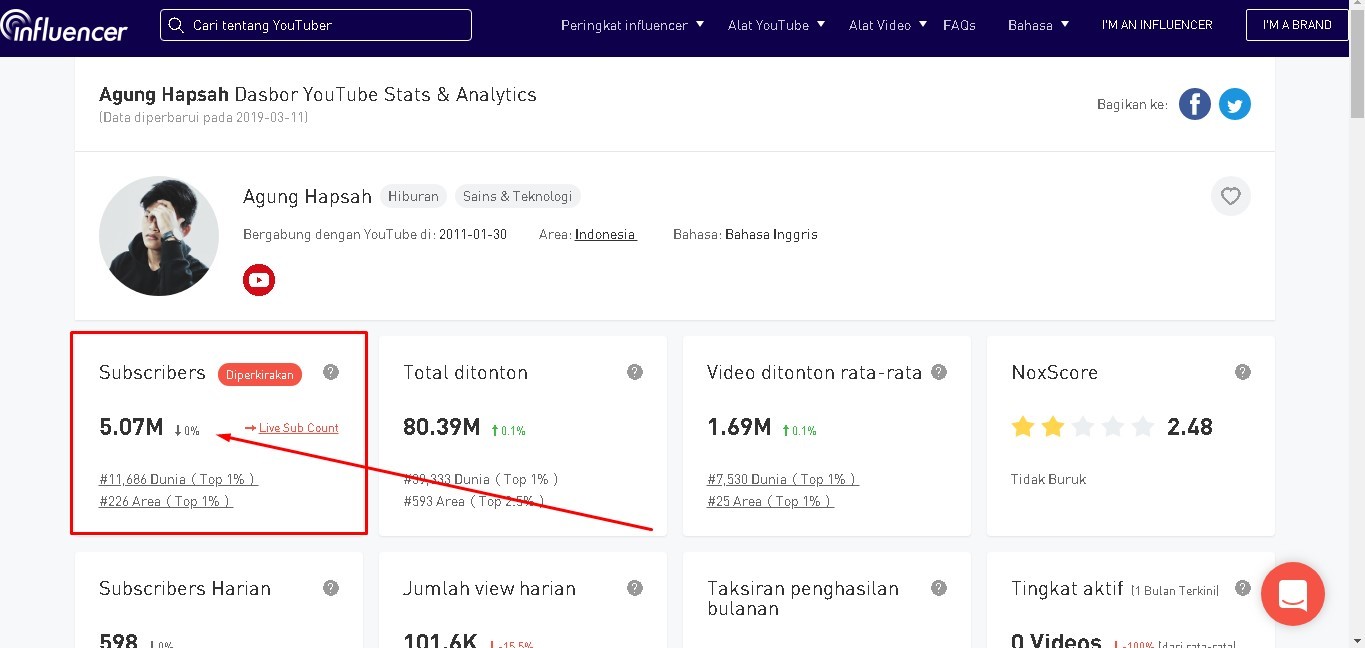The image size is (1365, 648).
Task: Click the 2011-01-30 join date
Action: (473, 234)
